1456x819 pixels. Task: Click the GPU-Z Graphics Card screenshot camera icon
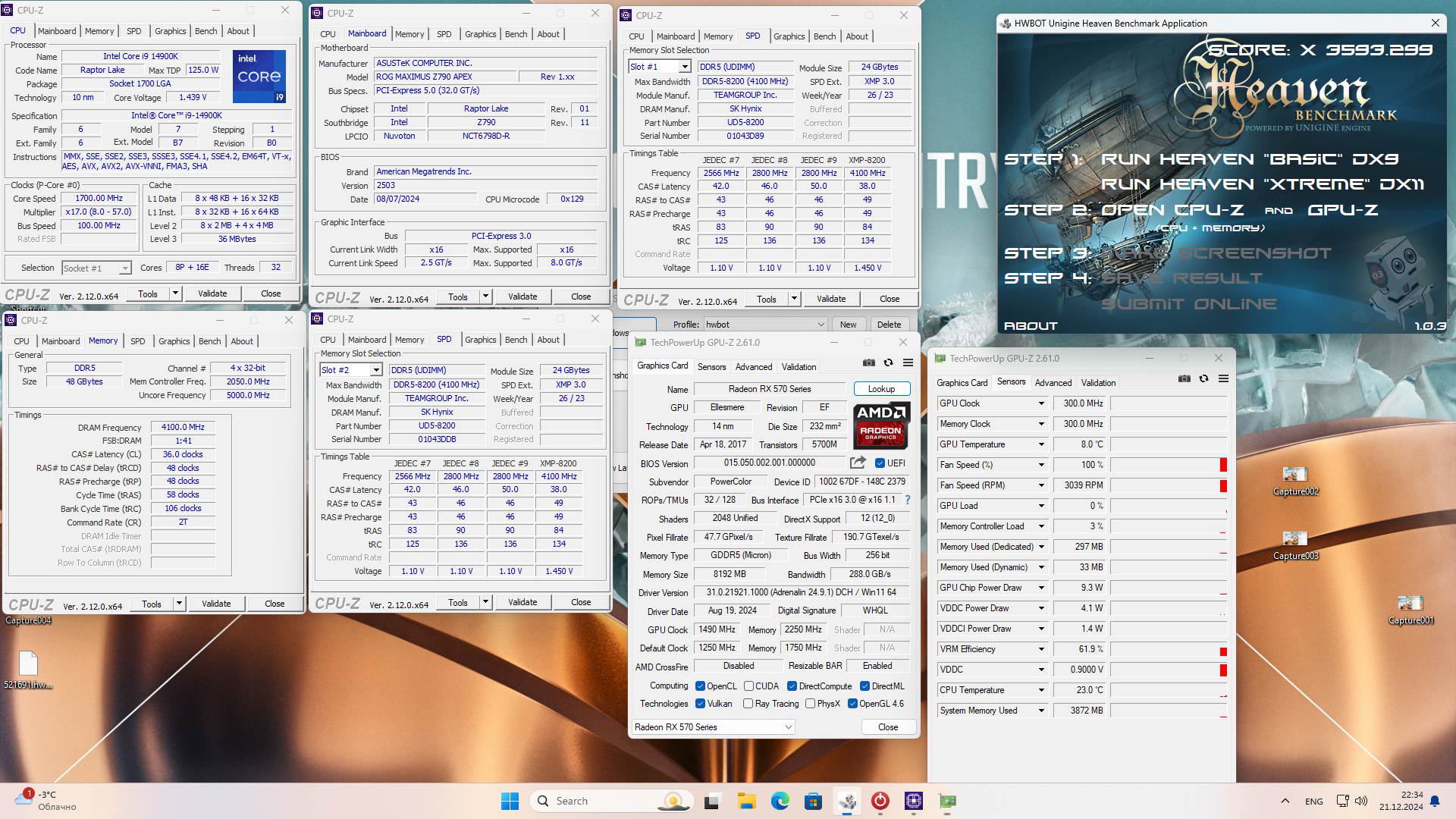[869, 362]
